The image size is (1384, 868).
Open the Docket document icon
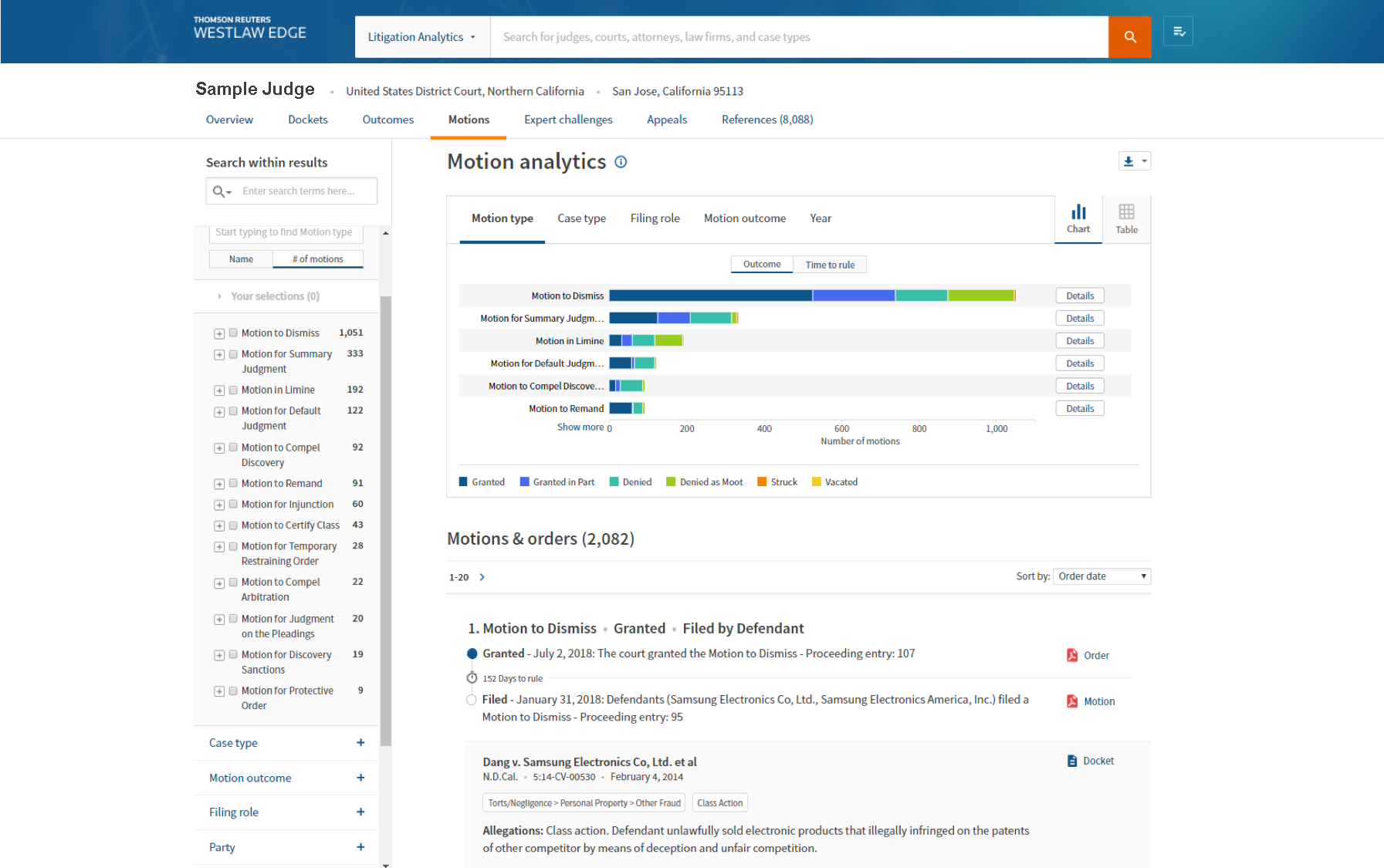1072,761
